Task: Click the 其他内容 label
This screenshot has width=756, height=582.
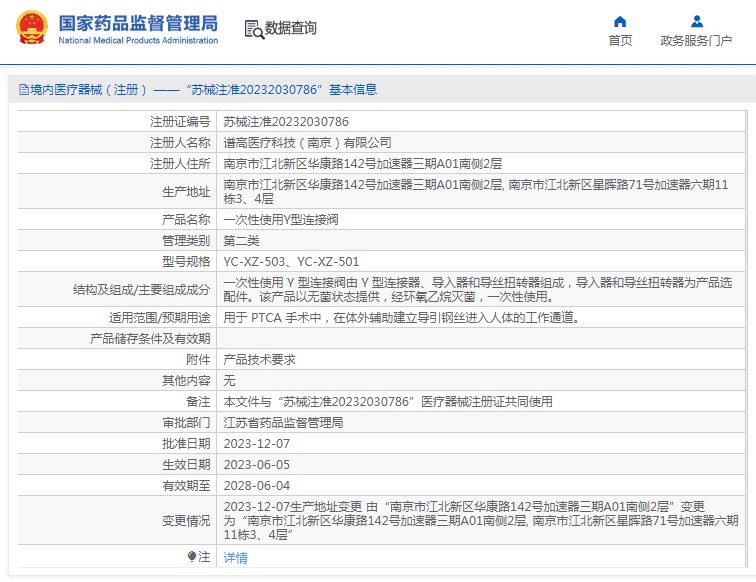Action: coord(186,380)
